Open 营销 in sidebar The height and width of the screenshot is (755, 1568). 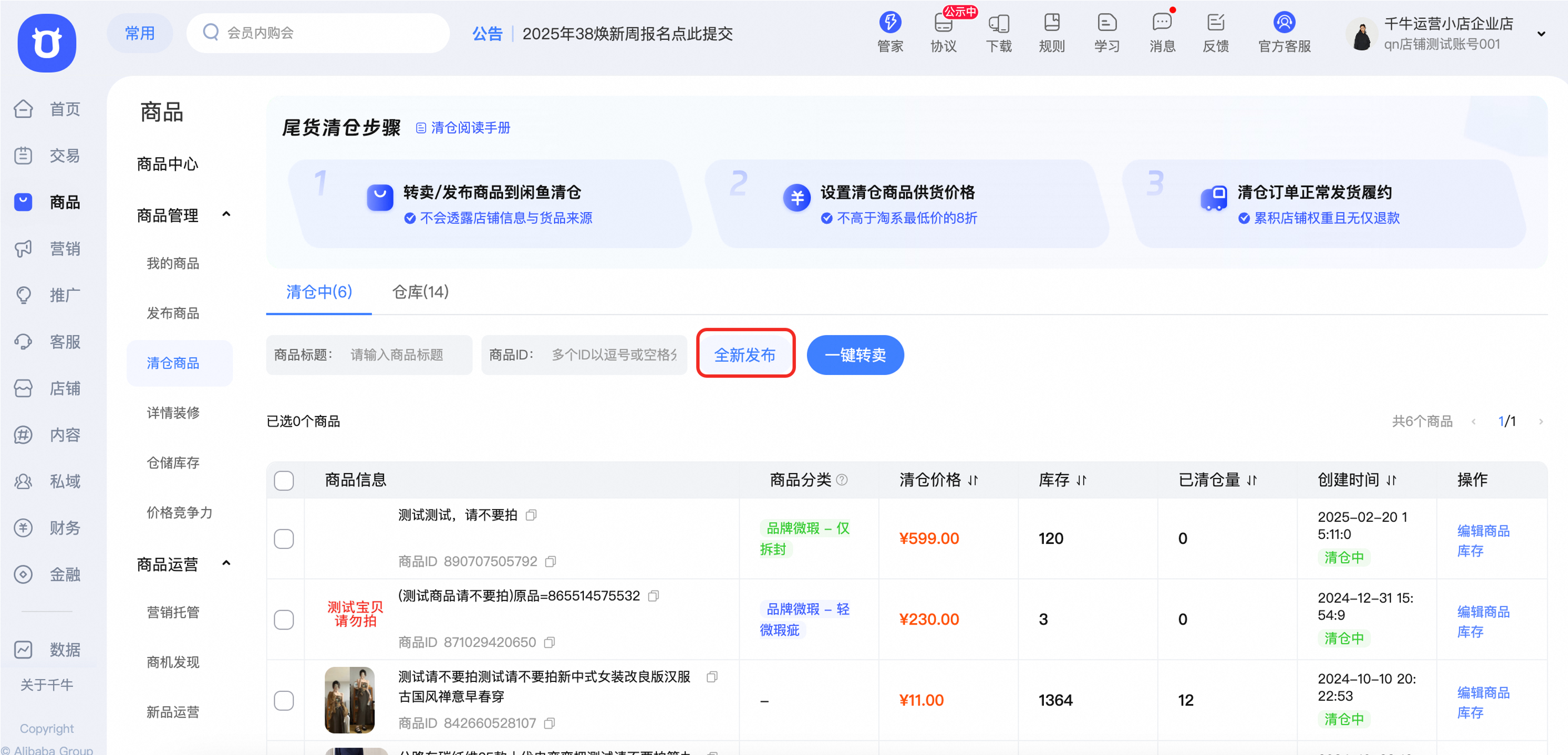(x=47, y=249)
